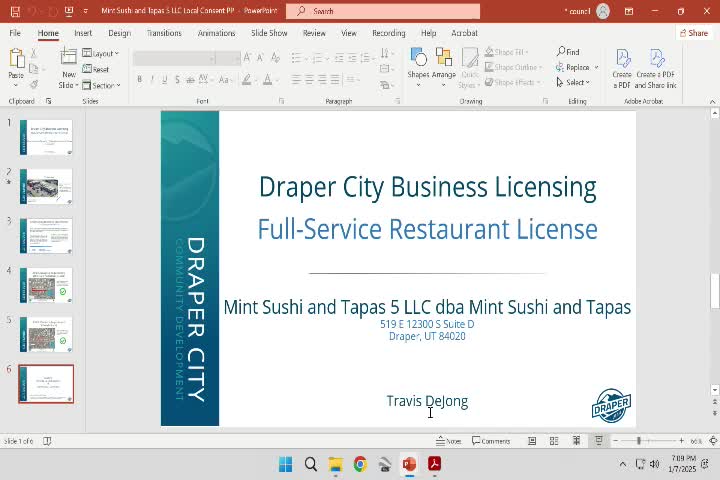Screen dimensions: 720x480
Task: Click the bullets list icon
Action: click(296, 58)
